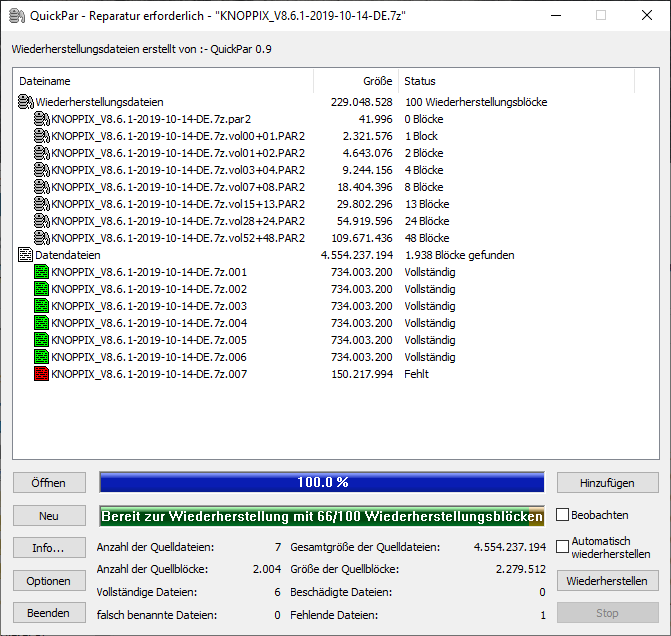The width and height of the screenshot is (671, 636).
Task: Click the 'Fehlende Dateien:' label
Action: point(334,615)
